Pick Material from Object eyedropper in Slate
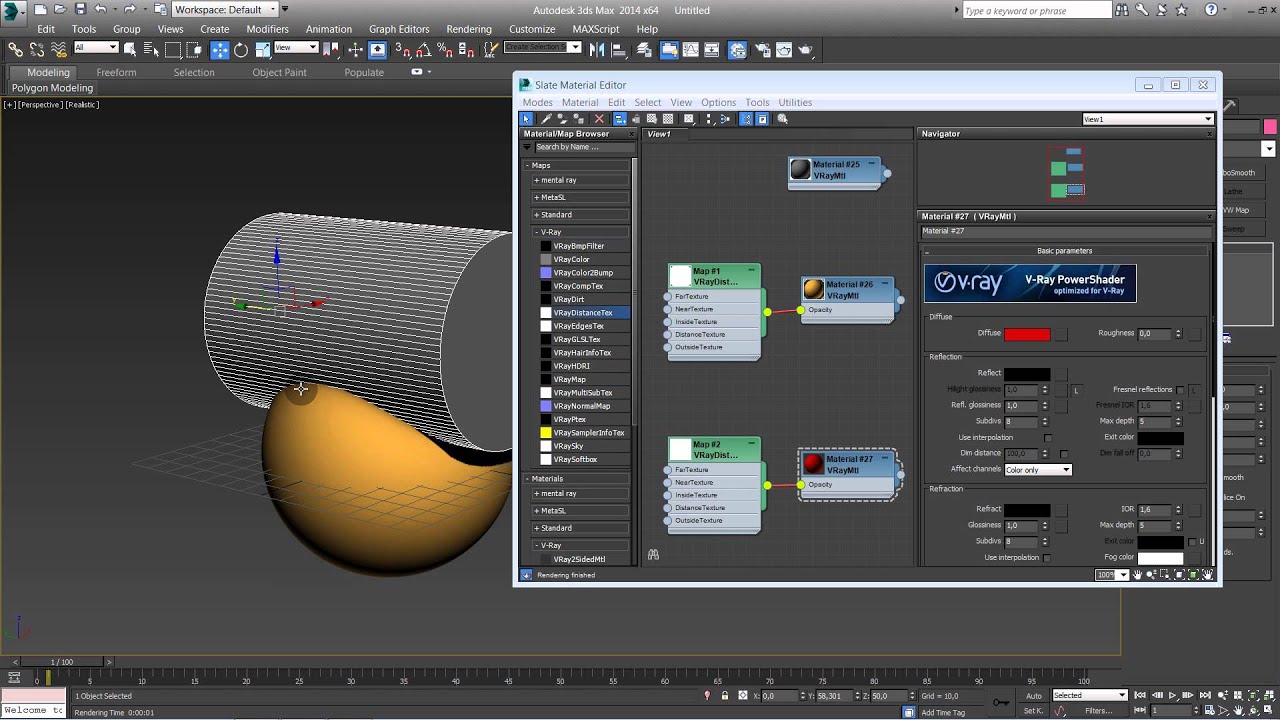The image size is (1280, 720). coord(545,119)
